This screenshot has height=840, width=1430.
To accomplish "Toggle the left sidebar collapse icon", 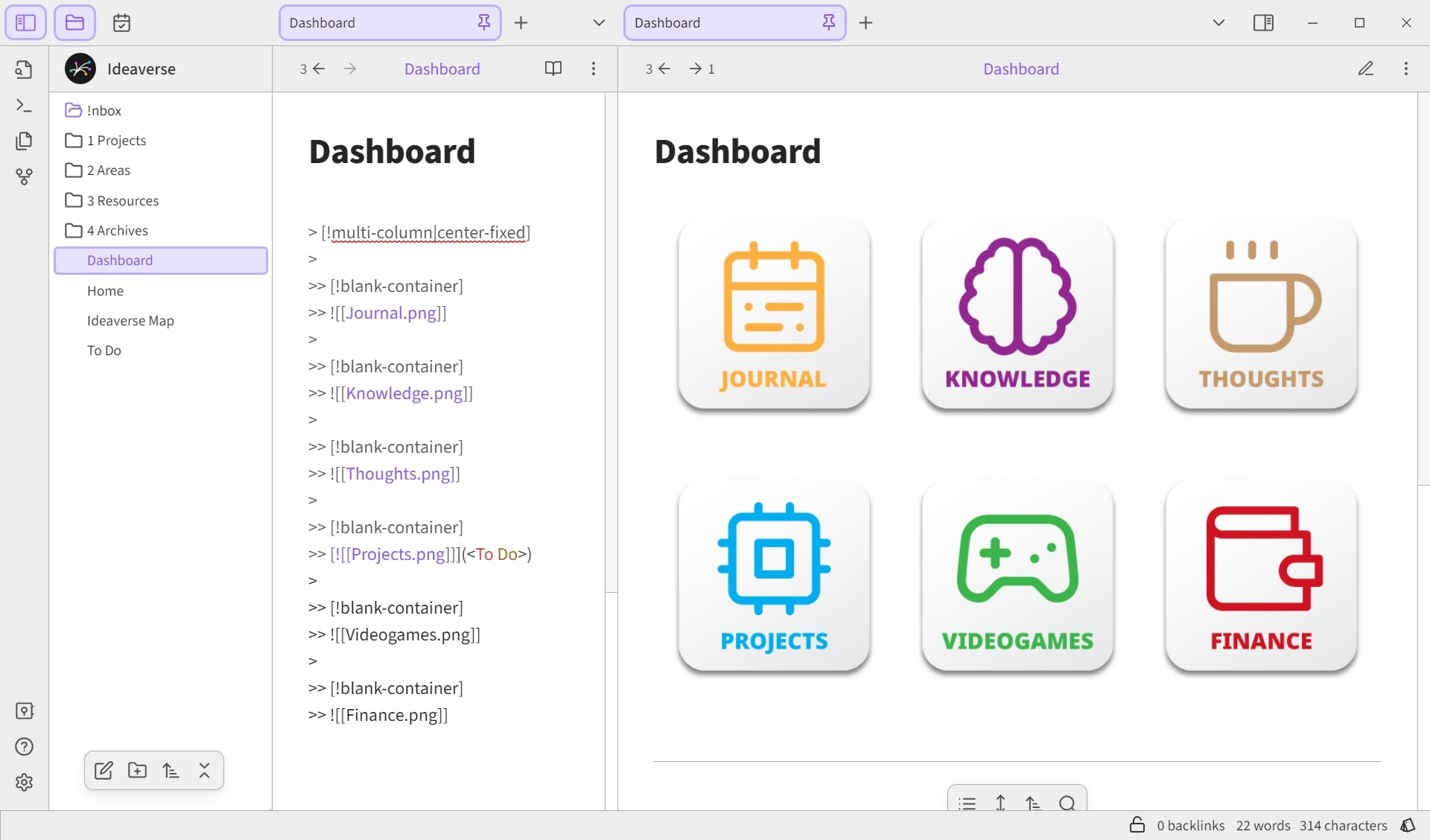I will click(x=25, y=22).
